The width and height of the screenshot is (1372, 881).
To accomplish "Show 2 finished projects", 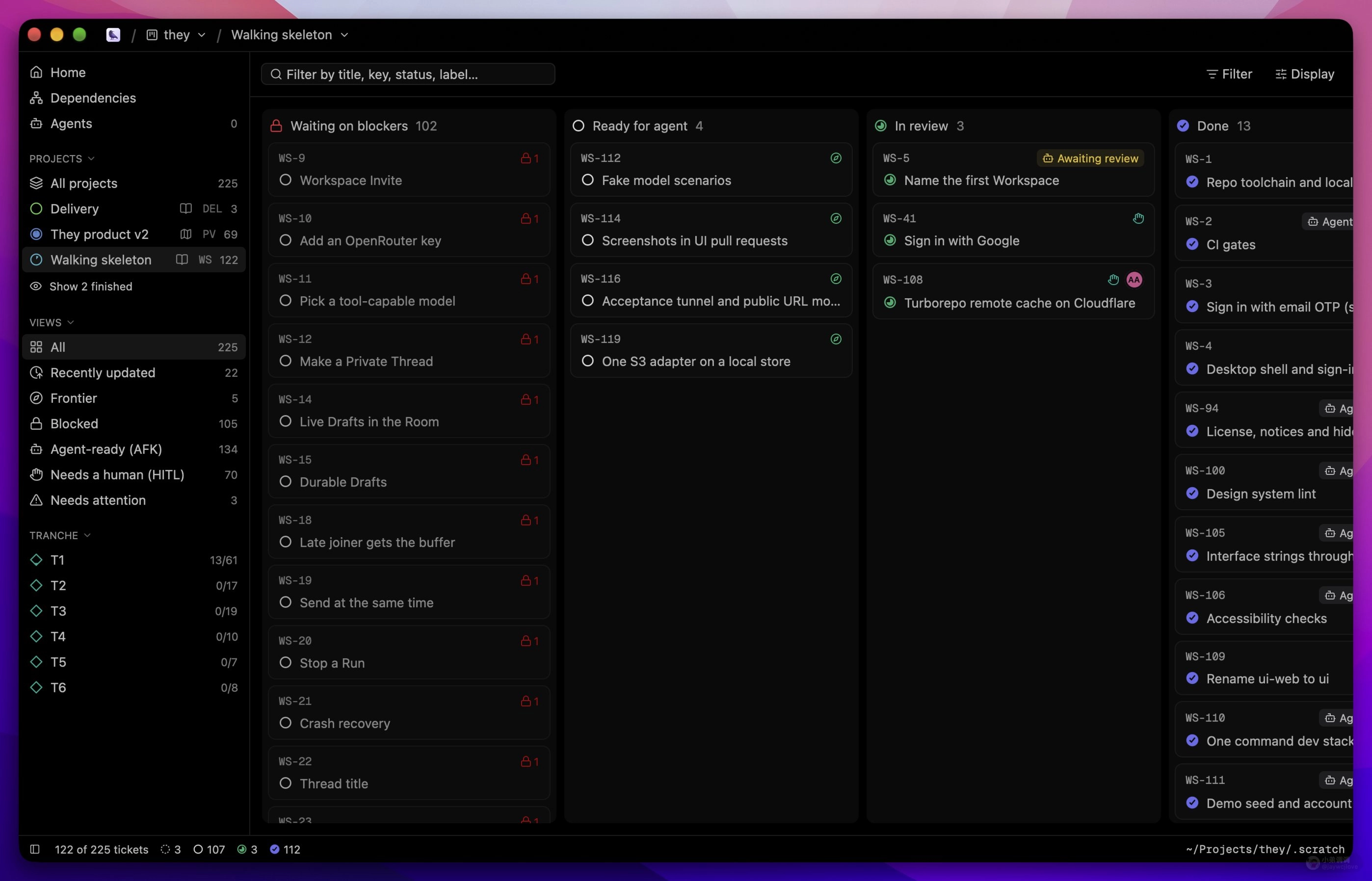I will 134,286.
